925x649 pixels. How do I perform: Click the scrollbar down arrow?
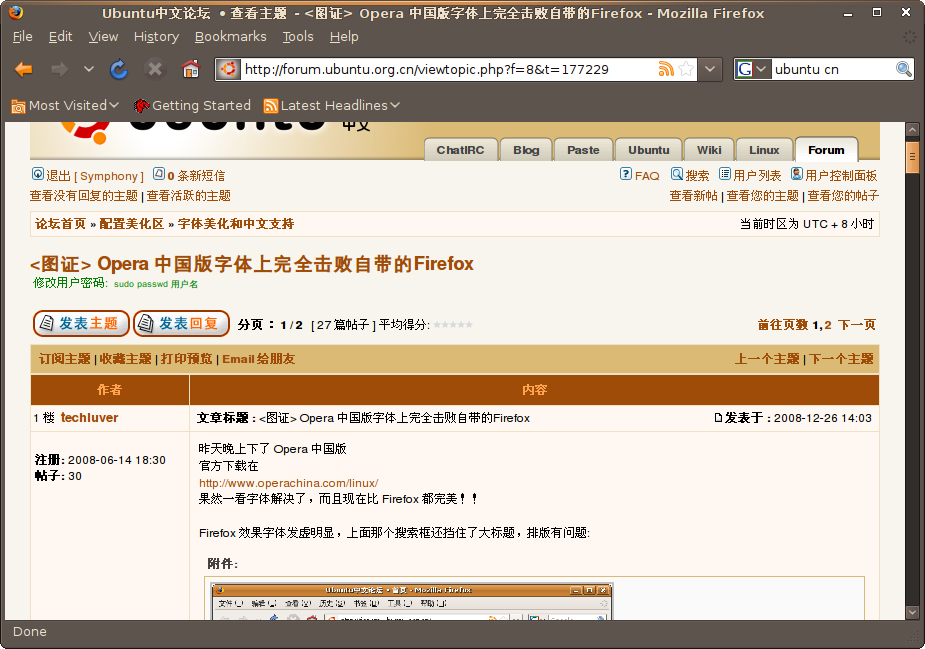pyautogui.click(x=913, y=612)
